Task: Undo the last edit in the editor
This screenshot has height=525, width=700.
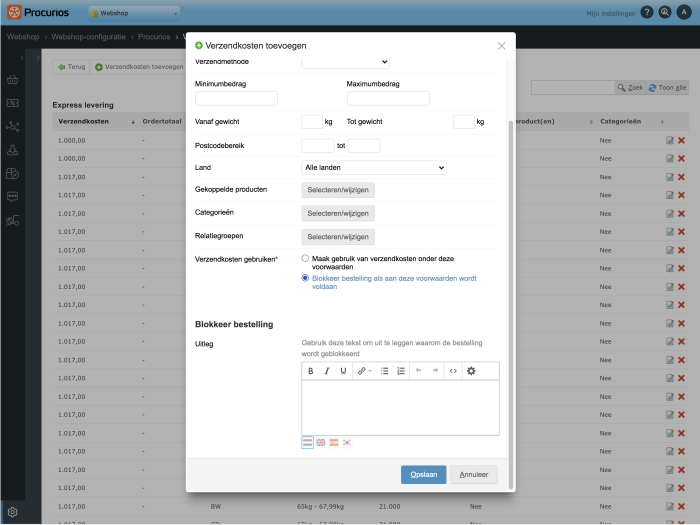Action: point(418,371)
